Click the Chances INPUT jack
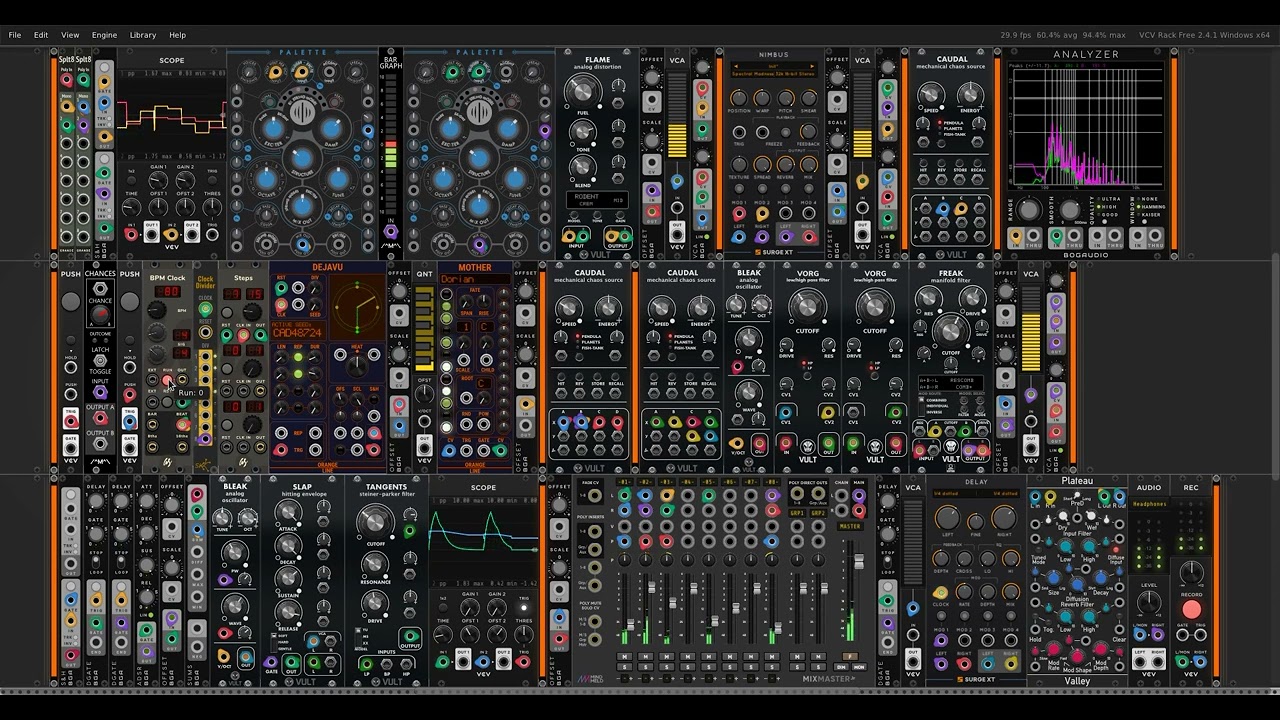The image size is (1280, 720). [100, 391]
